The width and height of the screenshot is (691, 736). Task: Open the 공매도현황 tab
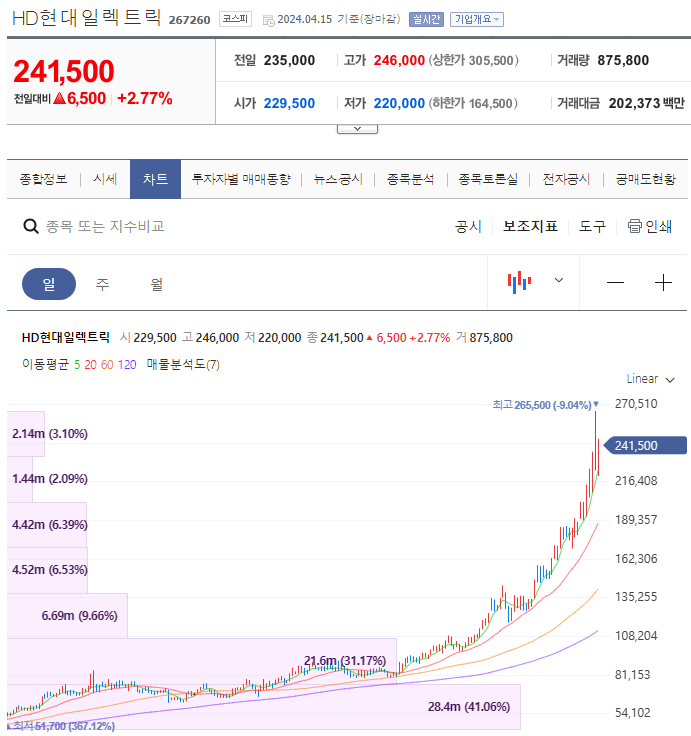point(645,179)
